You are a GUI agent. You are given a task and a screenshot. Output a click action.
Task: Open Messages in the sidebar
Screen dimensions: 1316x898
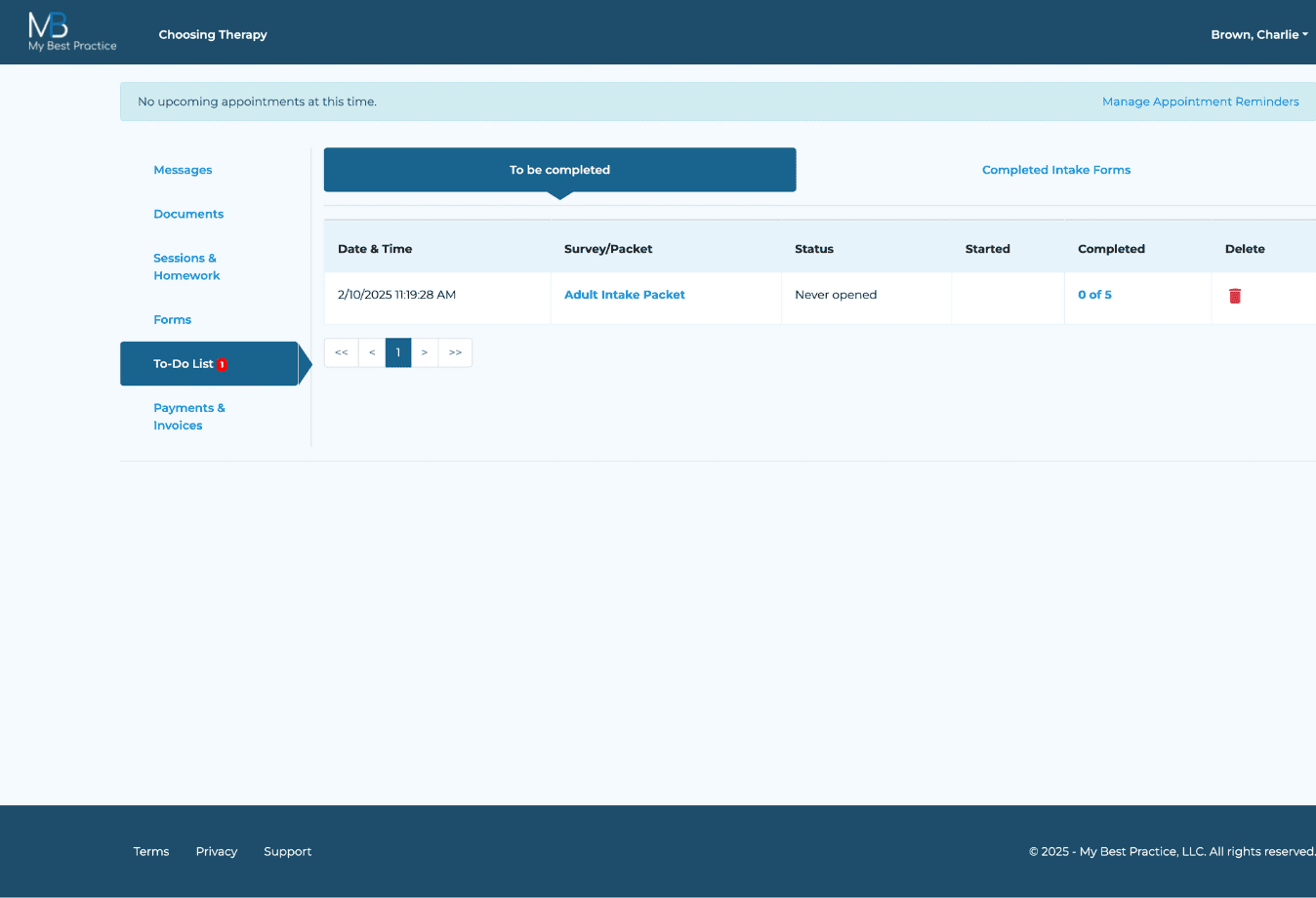183,170
